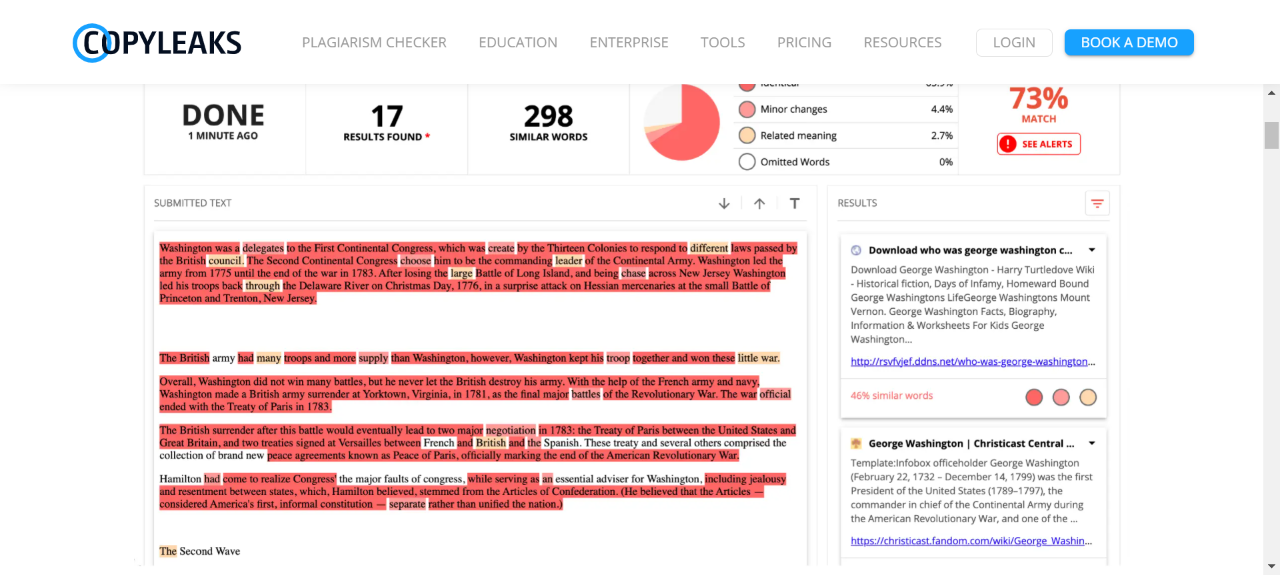Expand the 'George Washington | Christicast' result dropdown
The image size is (1280, 577).
coord(1092,443)
